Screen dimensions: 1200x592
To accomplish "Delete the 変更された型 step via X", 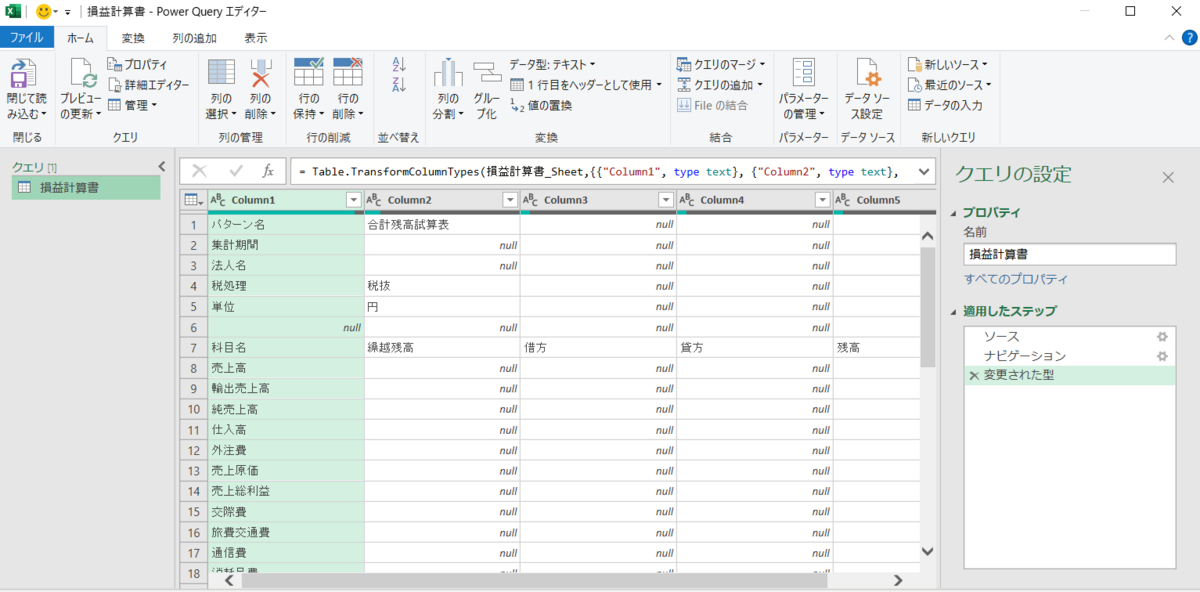I will (x=974, y=375).
